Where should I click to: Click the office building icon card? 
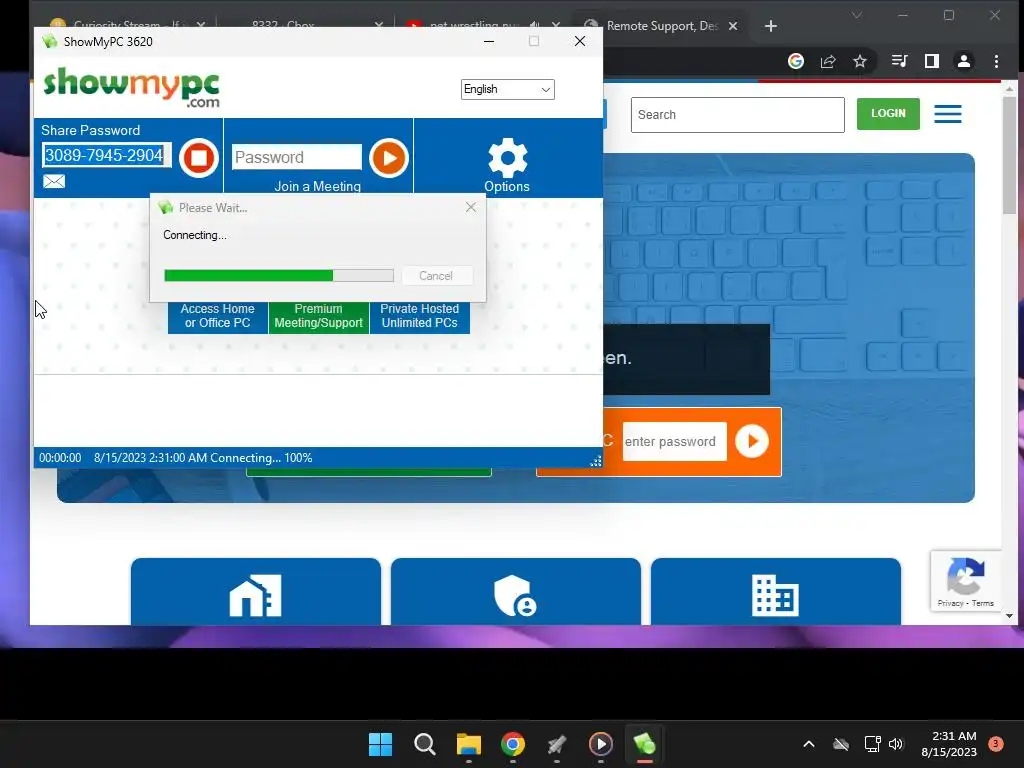(775, 592)
